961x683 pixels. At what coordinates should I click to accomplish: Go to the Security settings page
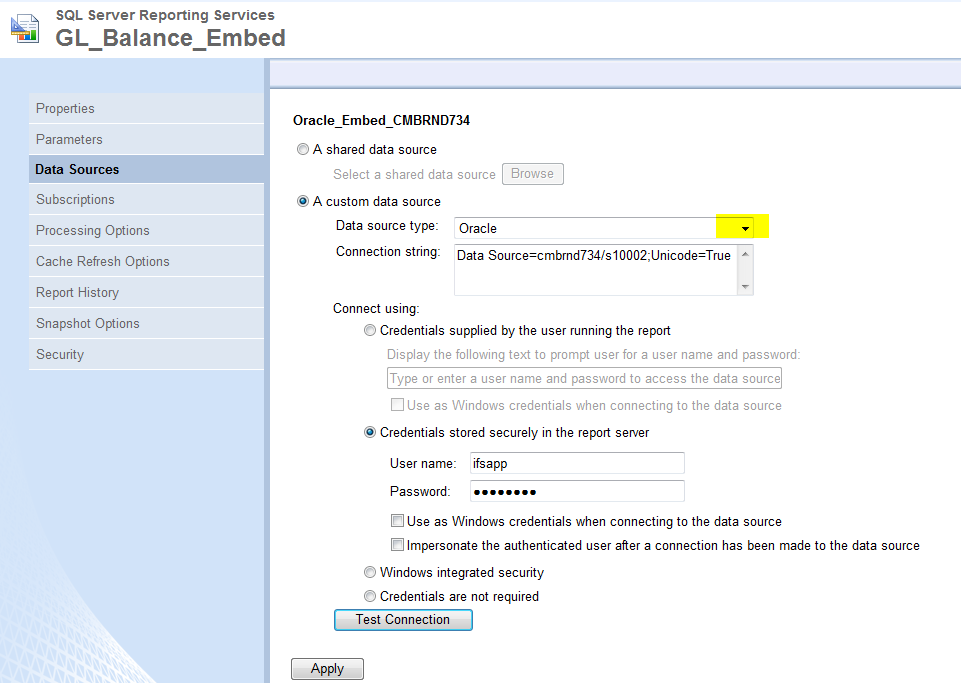point(58,354)
